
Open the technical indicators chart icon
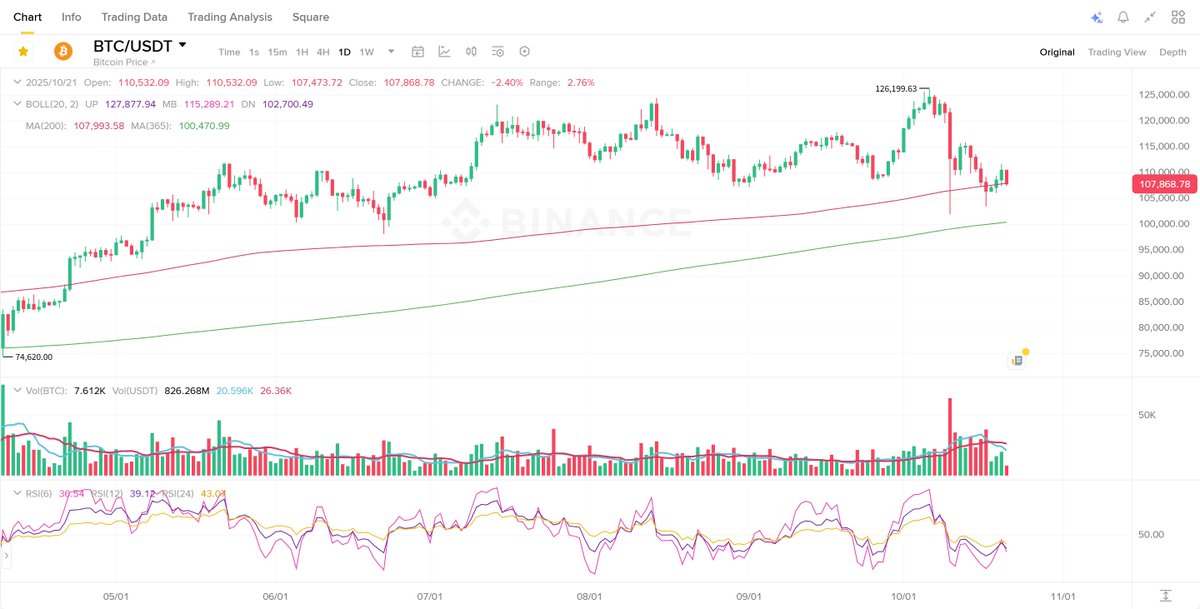point(444,52)
